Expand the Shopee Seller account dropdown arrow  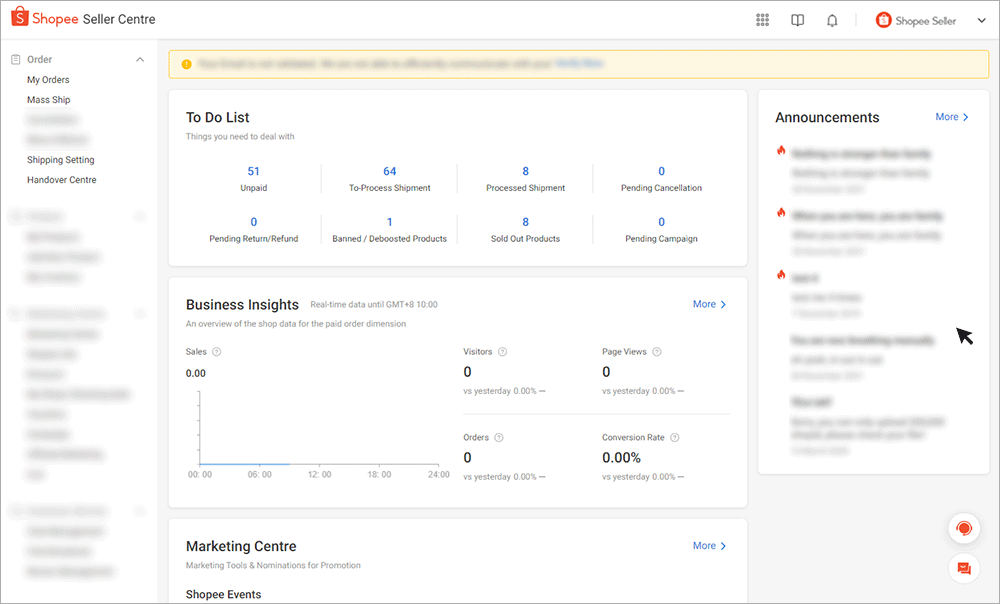coord(982,20)
